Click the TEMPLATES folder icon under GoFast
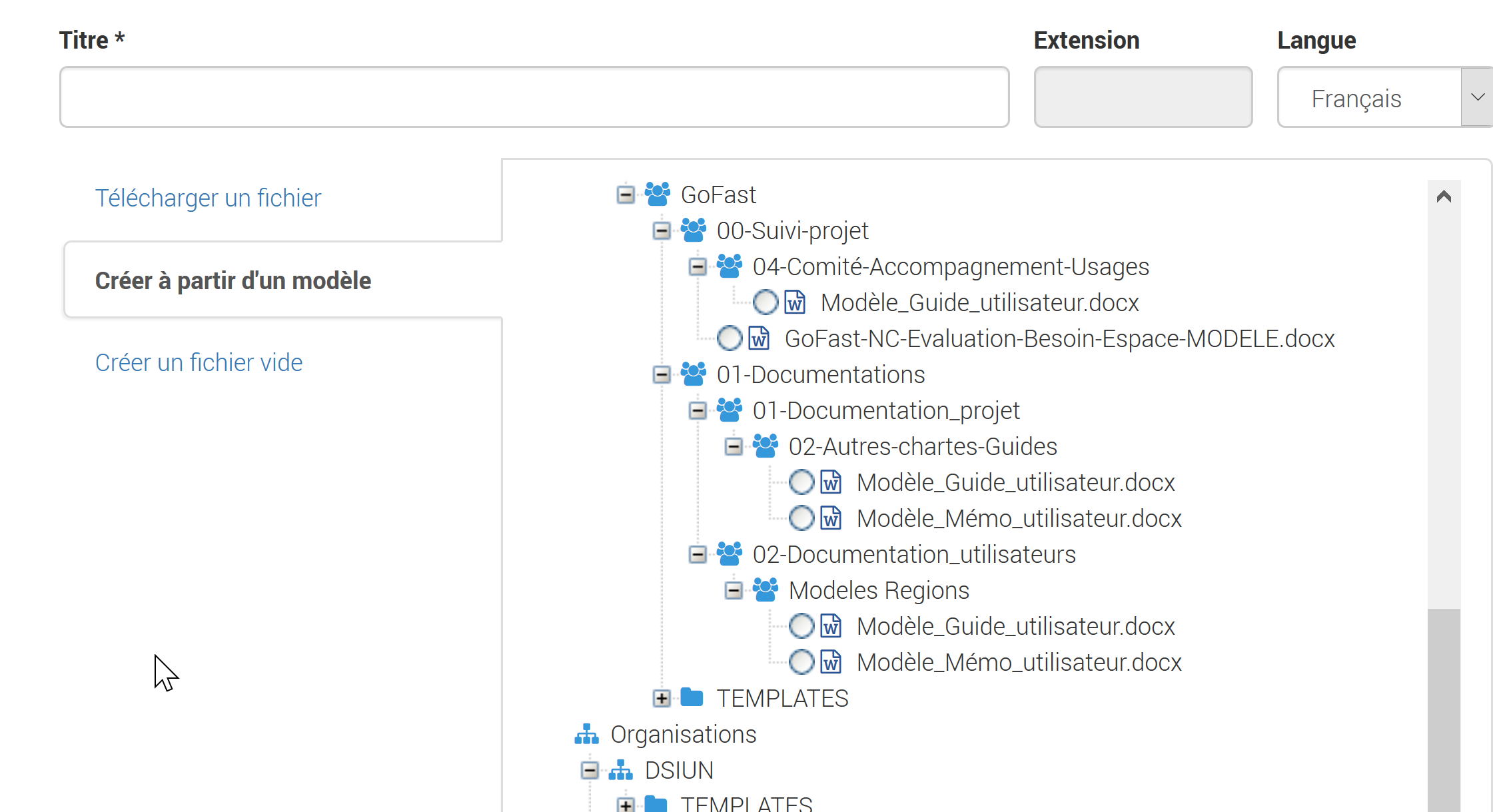The width and height of the screenshot is (1493, 812). 692,697
